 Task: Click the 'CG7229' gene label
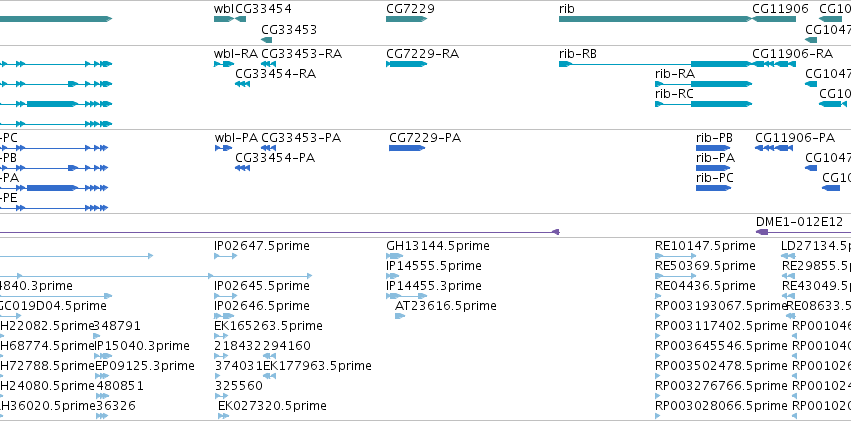pos(410,9)
